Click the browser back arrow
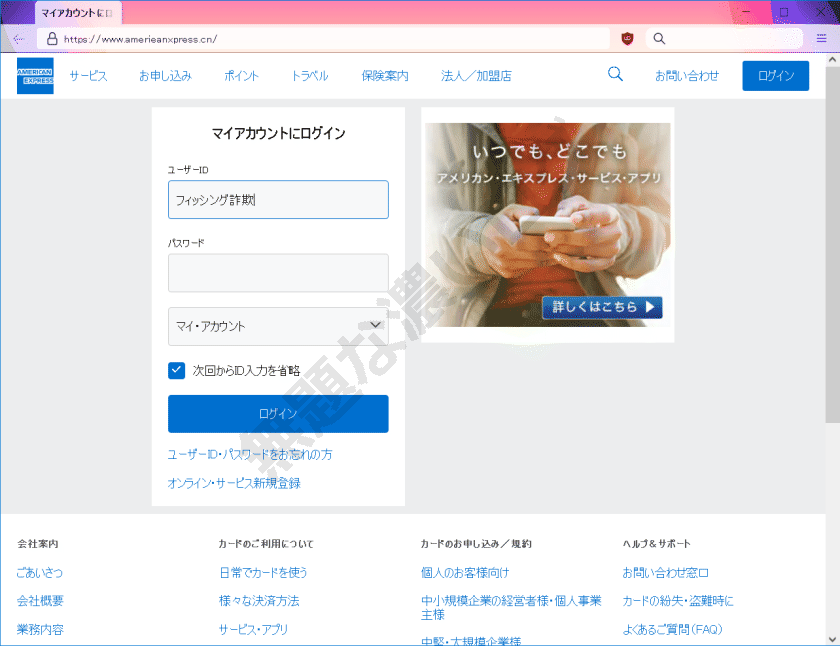This screenshot has width=840, height=646. [19, 39]
